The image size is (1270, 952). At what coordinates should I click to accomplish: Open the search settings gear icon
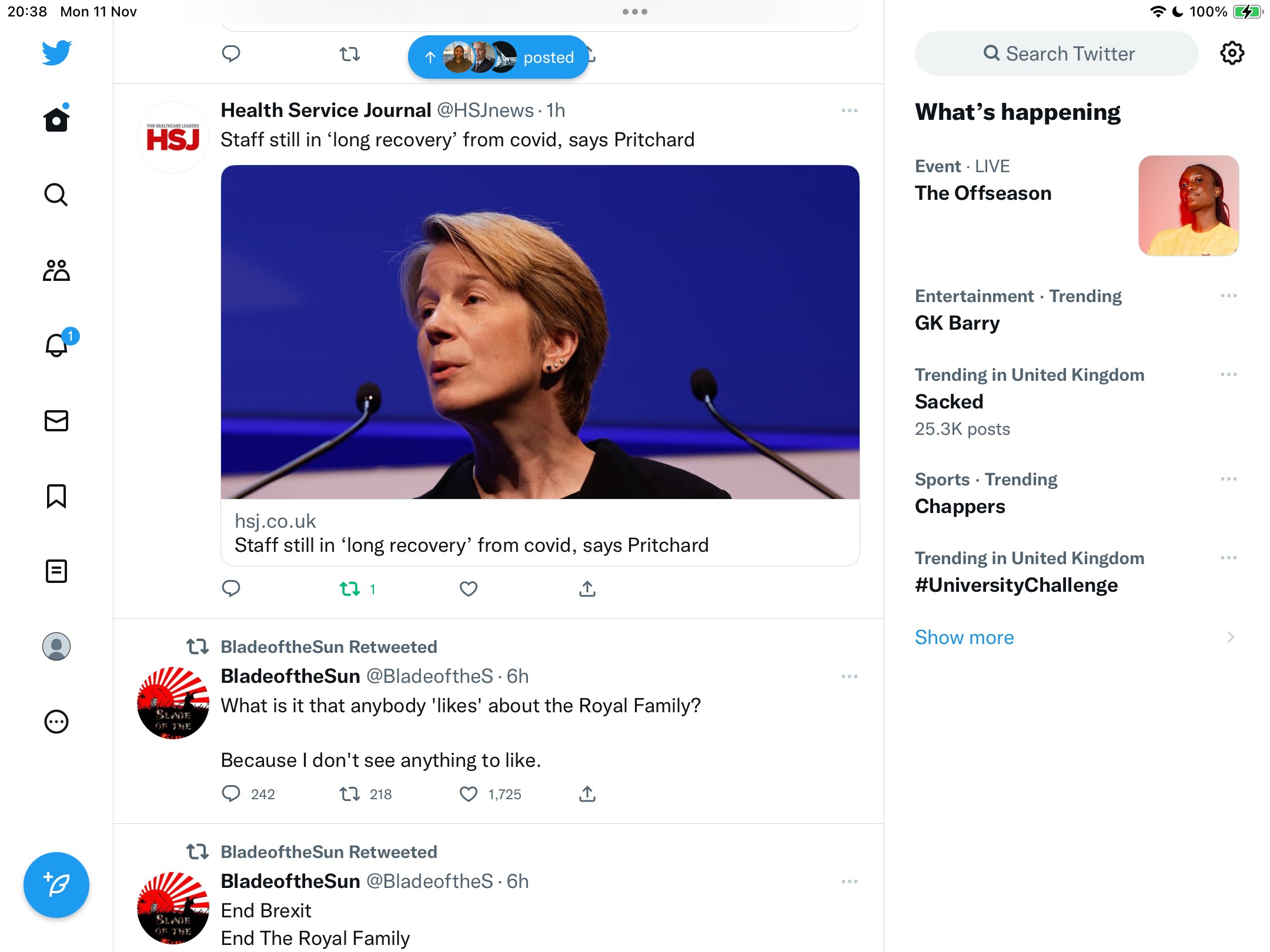click(1232, 53)
